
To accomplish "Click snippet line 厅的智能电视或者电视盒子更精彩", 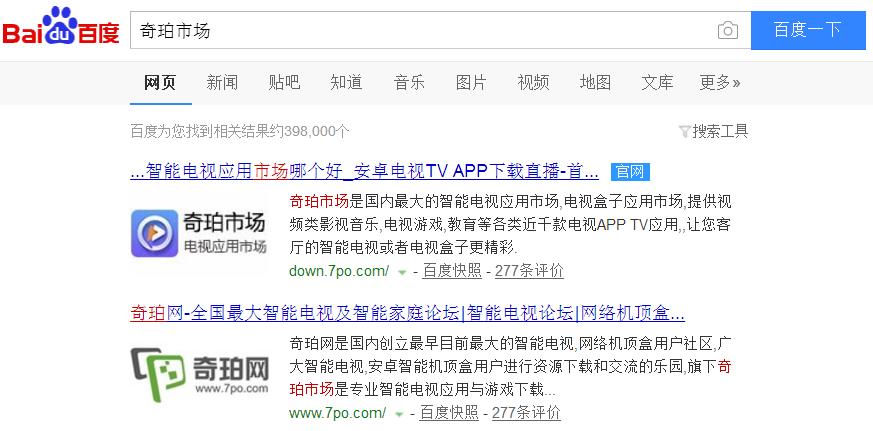I will pyautogui.click(x=404, y=247).
